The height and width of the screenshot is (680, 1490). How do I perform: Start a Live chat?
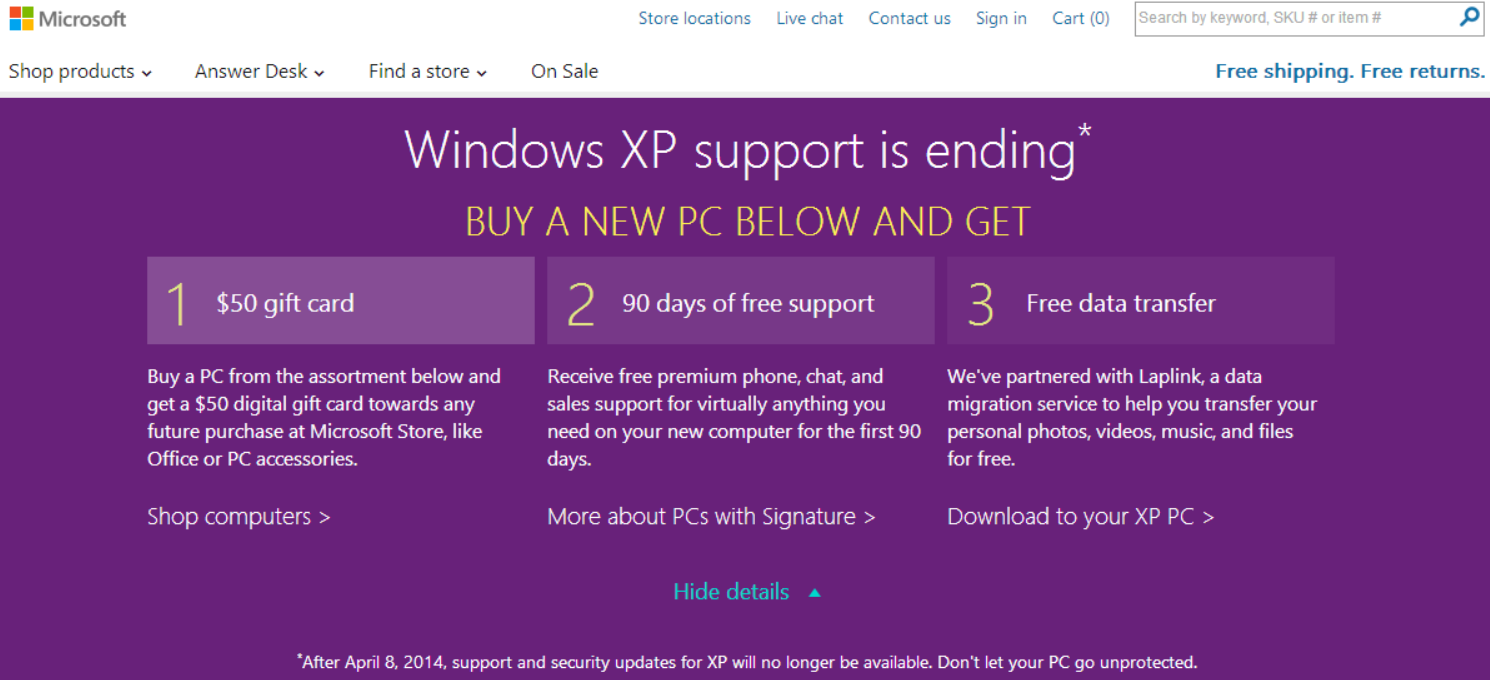pyautogui.click(x=810, y=18)
